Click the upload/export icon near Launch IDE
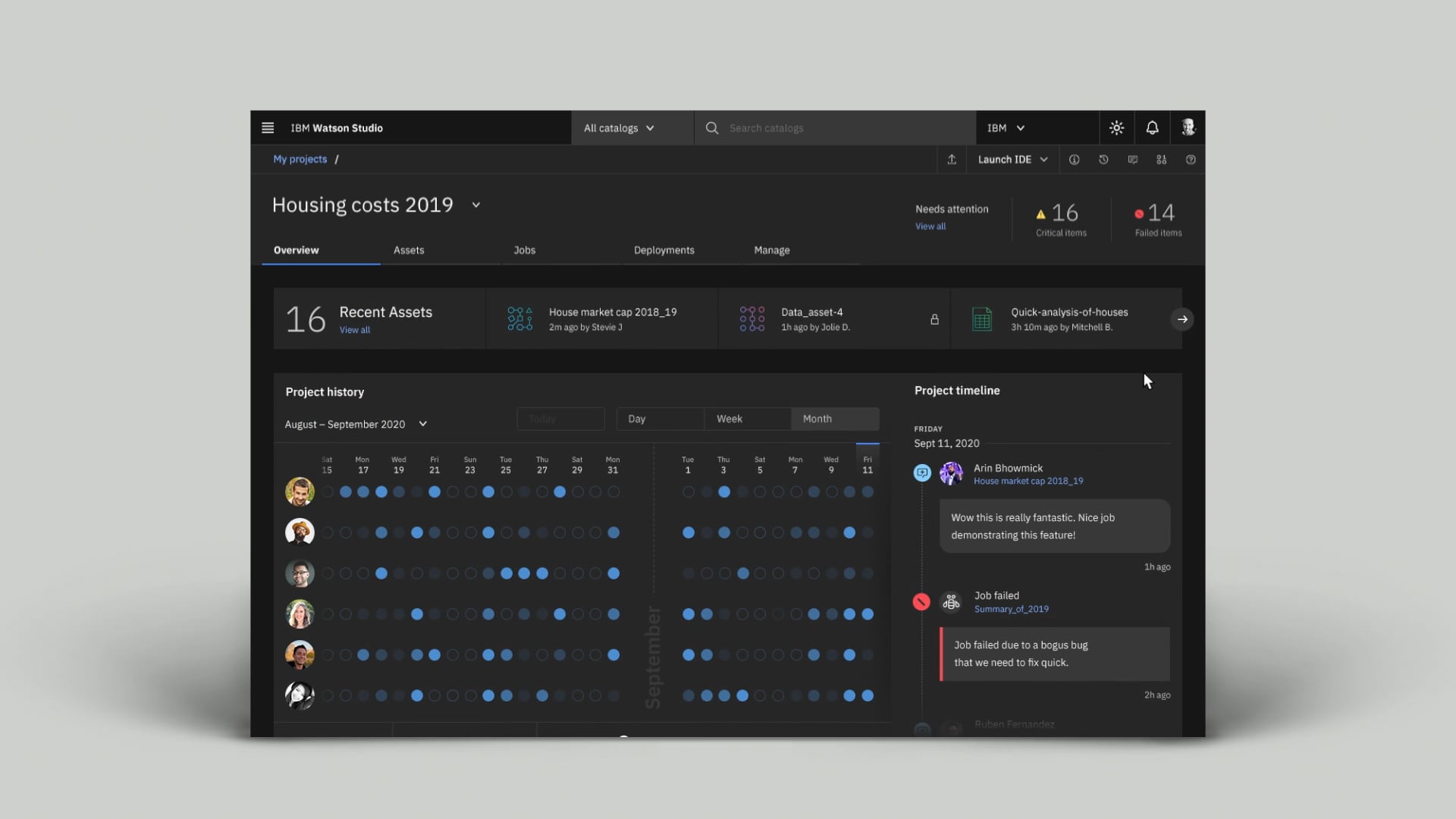The width and height of the screenshot is (1456, 819). tap(952, 159)
